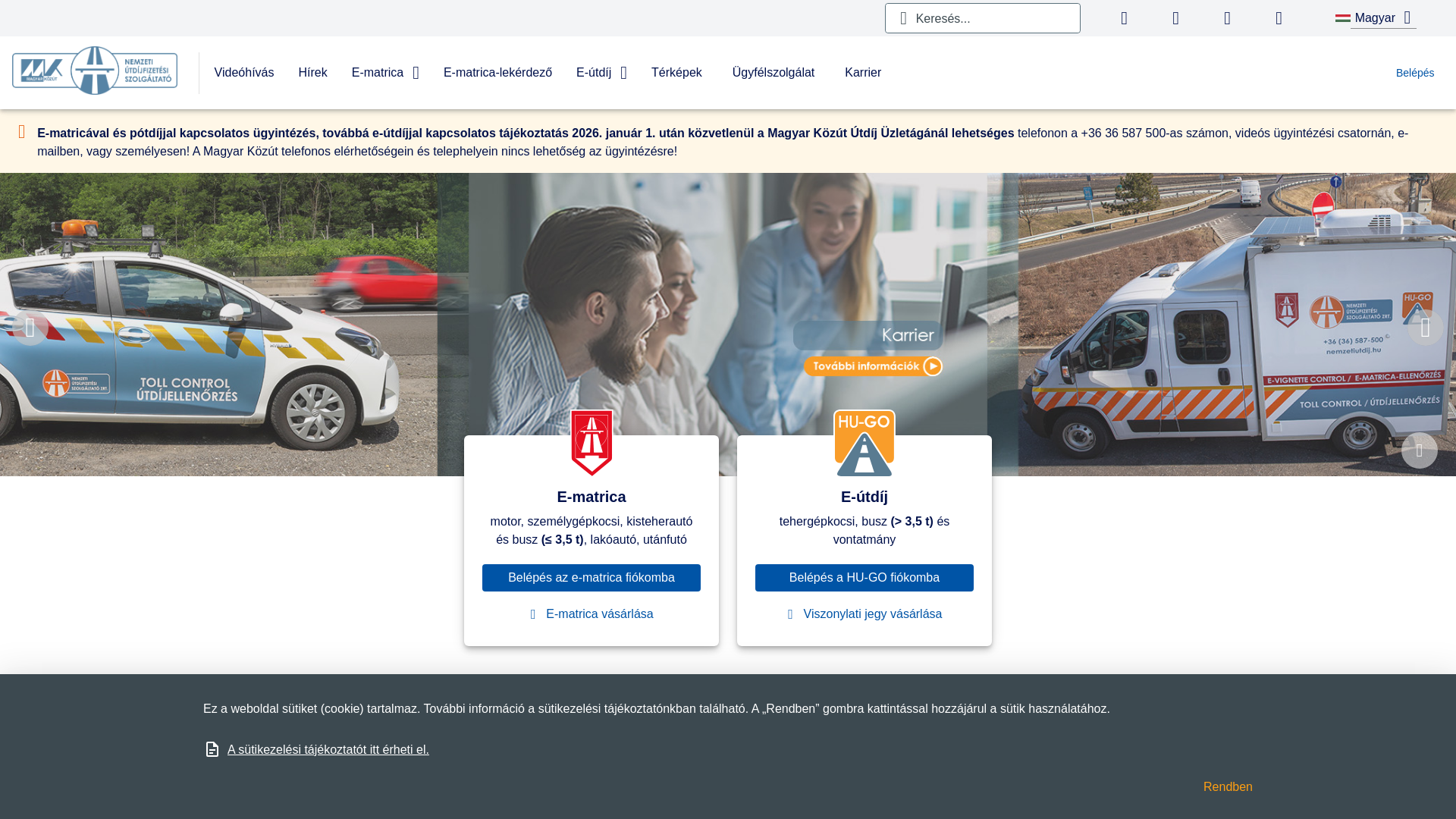
Task: Open the Hírek menu item
Action: tap(313, 73)
